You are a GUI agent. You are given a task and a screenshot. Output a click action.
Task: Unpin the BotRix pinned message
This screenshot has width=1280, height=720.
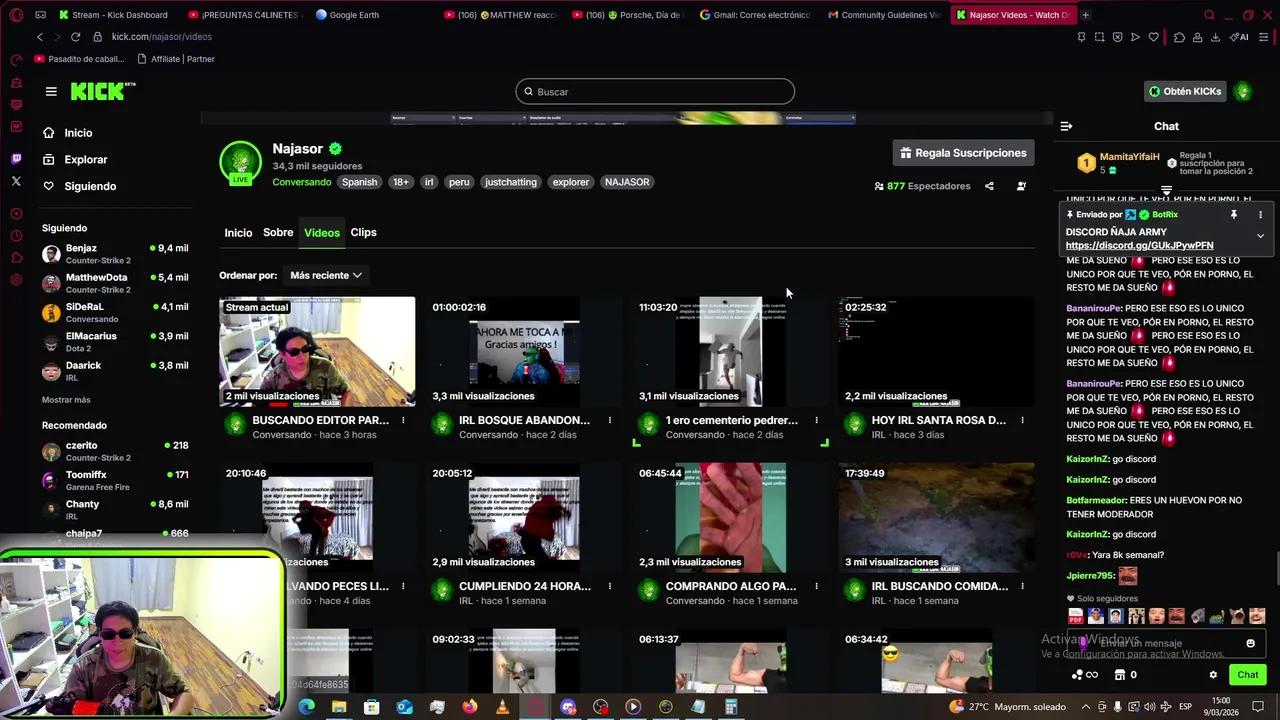(x=1234, y=215)
